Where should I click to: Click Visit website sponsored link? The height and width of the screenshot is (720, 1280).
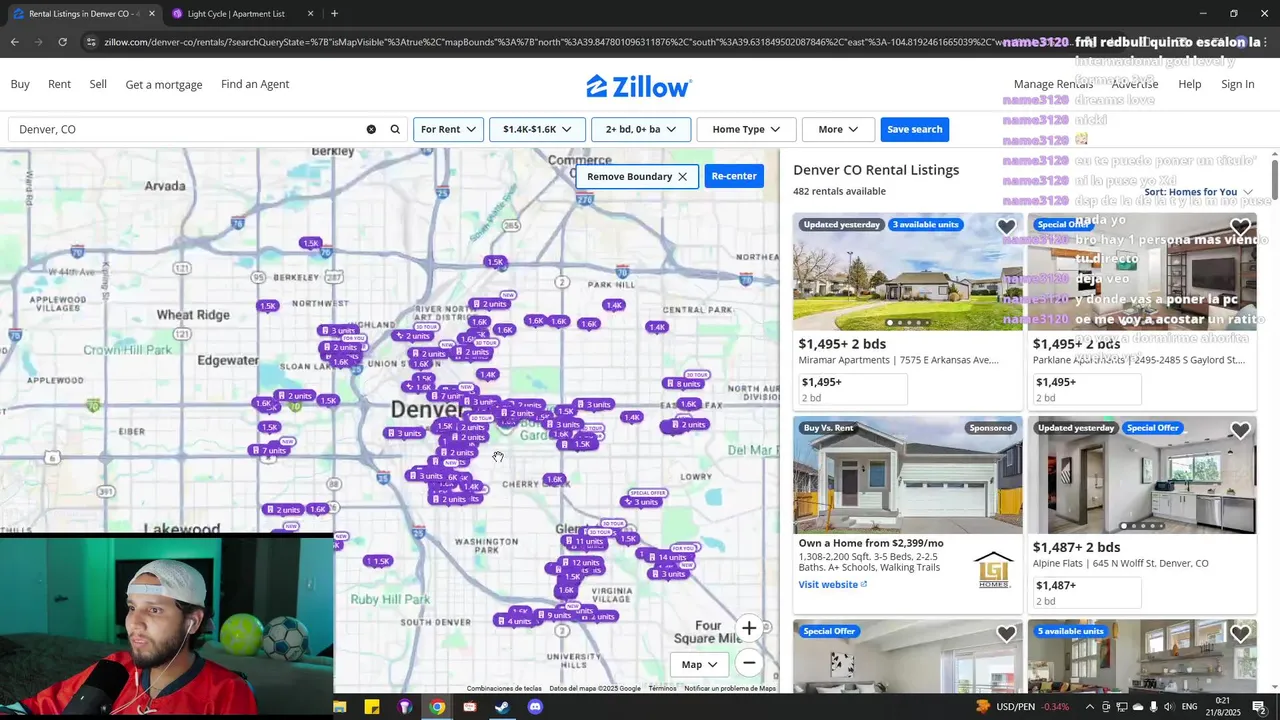click(833, 585)
